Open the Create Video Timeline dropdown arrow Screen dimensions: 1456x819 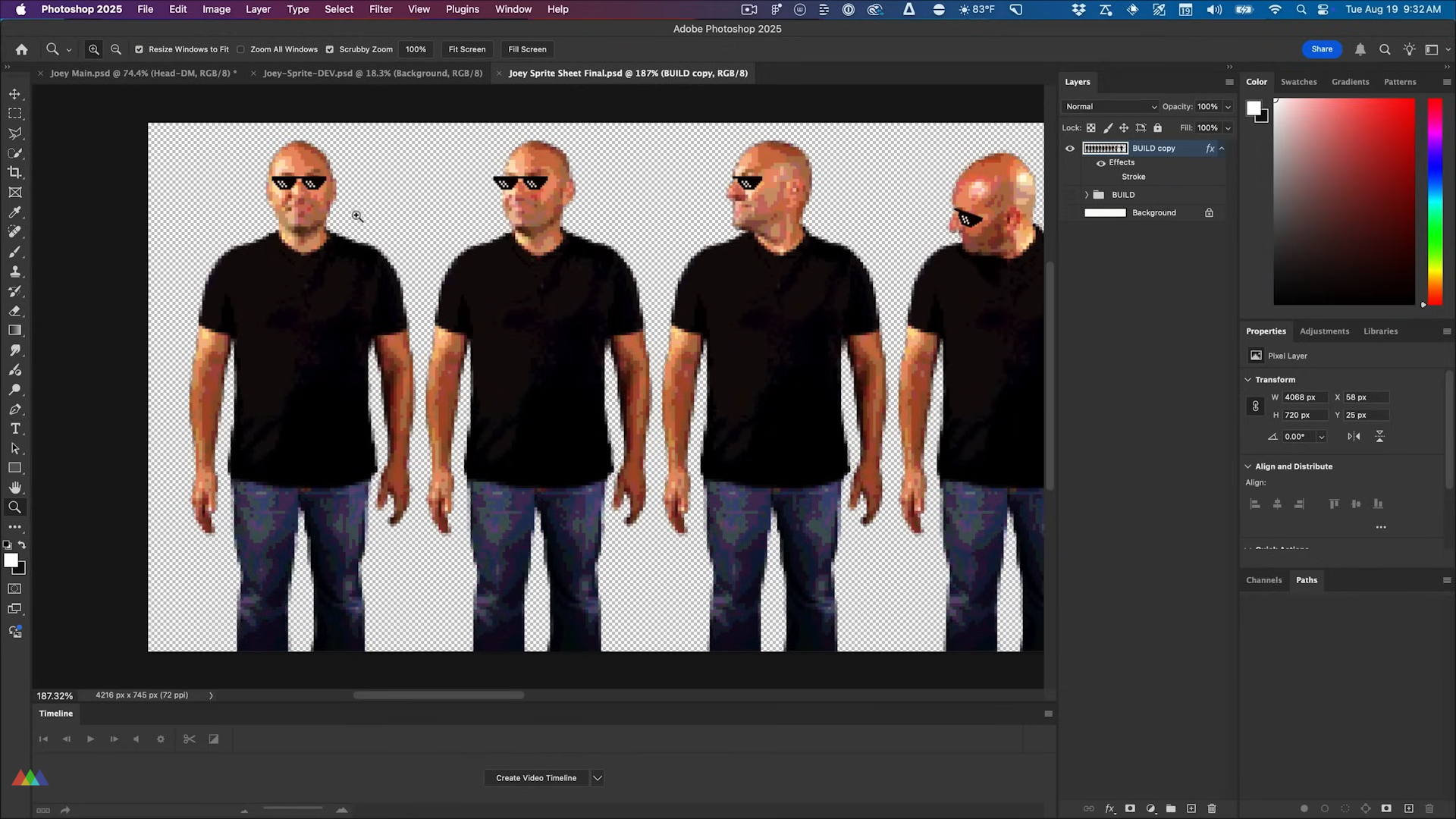click(598, 778)
